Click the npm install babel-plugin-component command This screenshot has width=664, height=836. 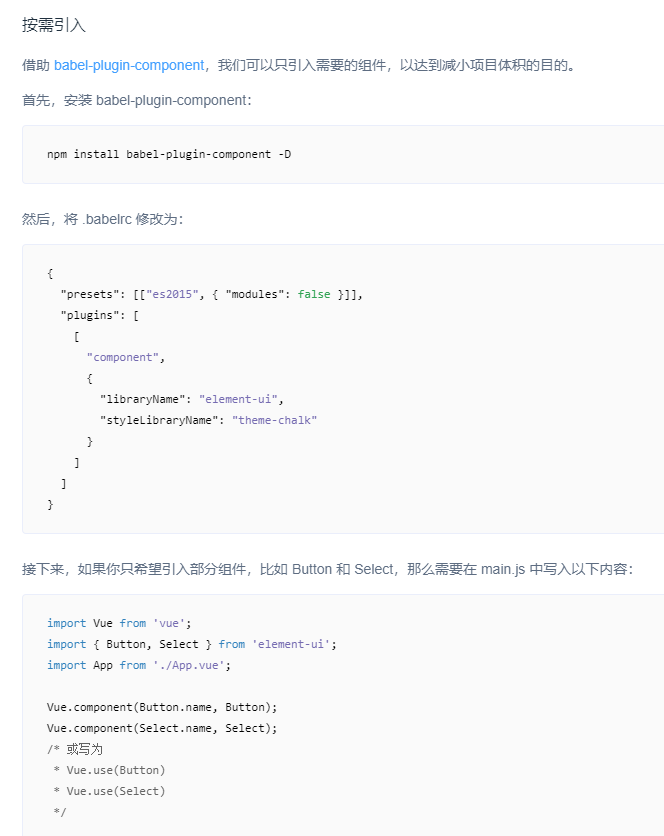coord(169,154)
